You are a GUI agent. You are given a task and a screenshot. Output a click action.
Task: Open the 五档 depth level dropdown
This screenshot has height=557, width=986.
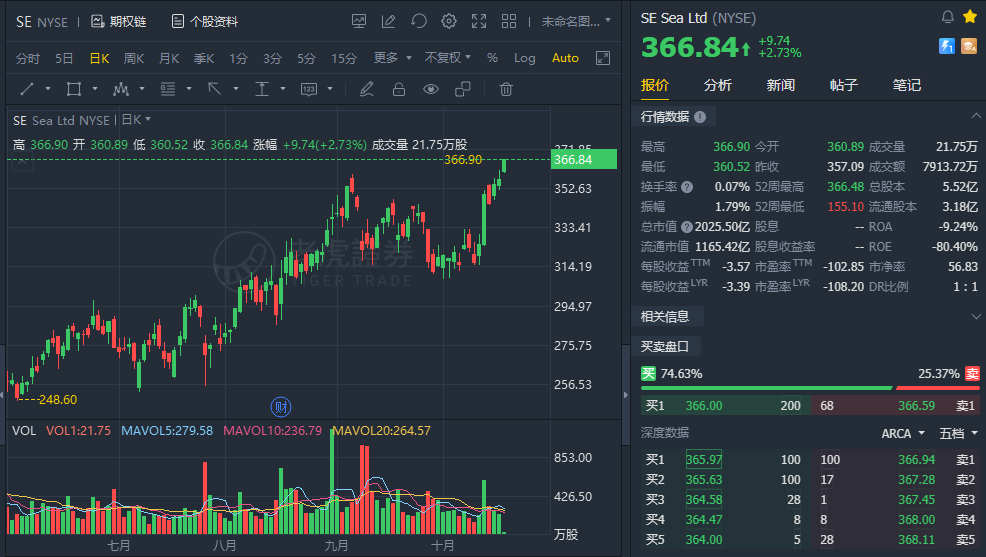pos(958,433)
